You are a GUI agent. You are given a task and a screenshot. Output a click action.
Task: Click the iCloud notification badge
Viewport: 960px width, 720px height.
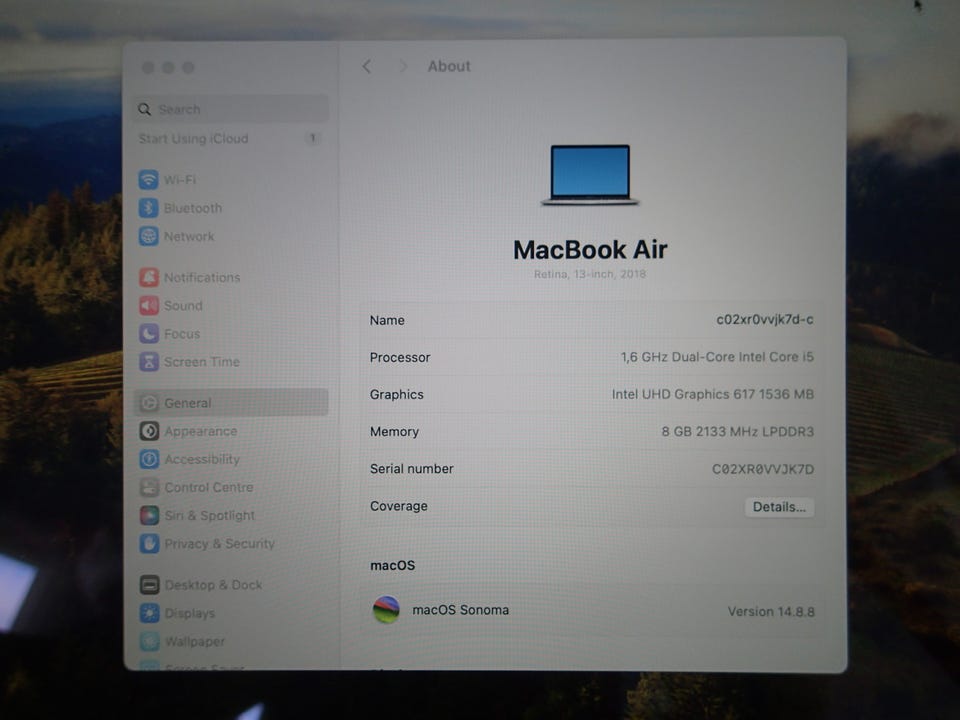312,138
